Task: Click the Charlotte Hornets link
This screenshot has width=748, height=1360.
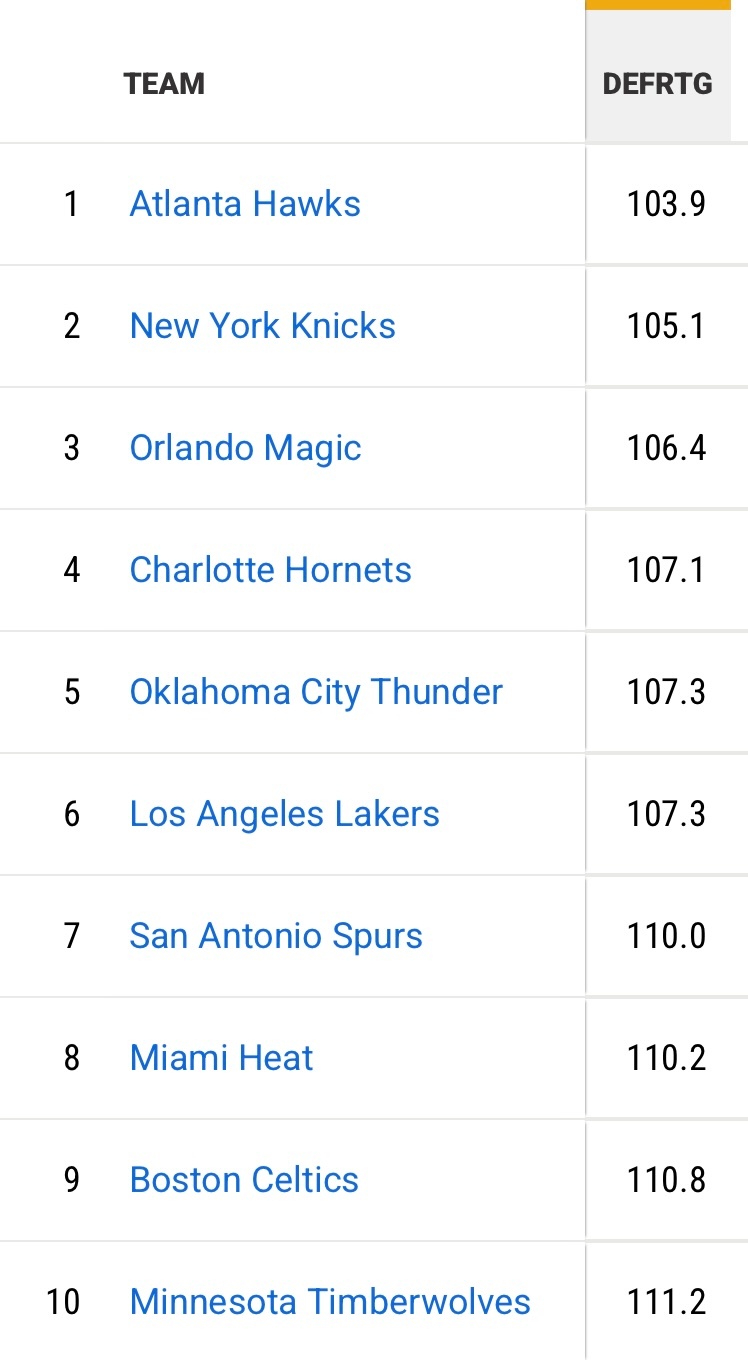Action: [270, 570]
